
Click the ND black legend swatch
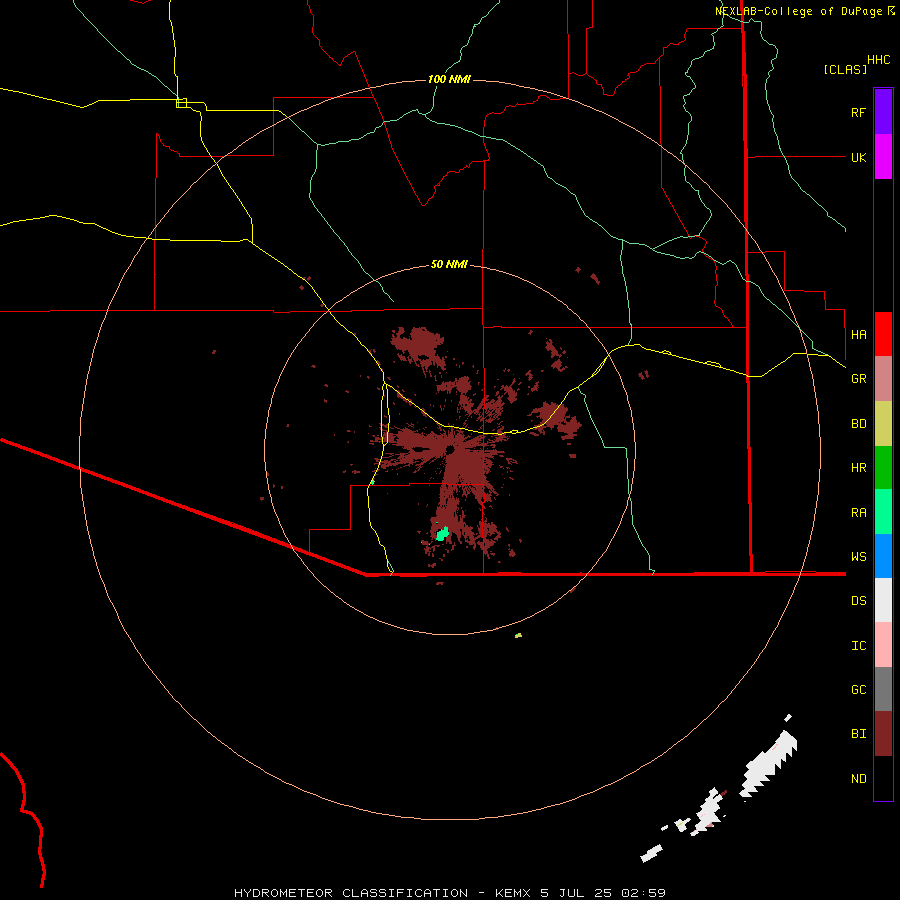pyautogui.click(x=883, y=778)
